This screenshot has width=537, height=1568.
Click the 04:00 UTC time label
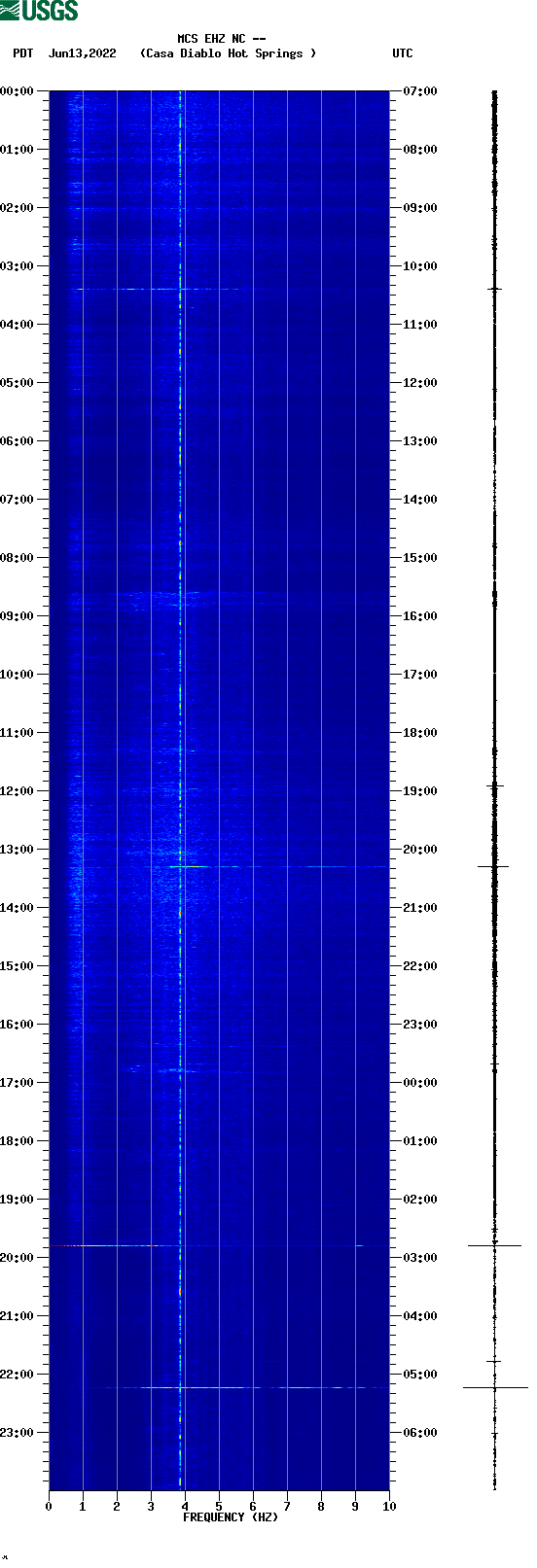[x=420, y=1316]
